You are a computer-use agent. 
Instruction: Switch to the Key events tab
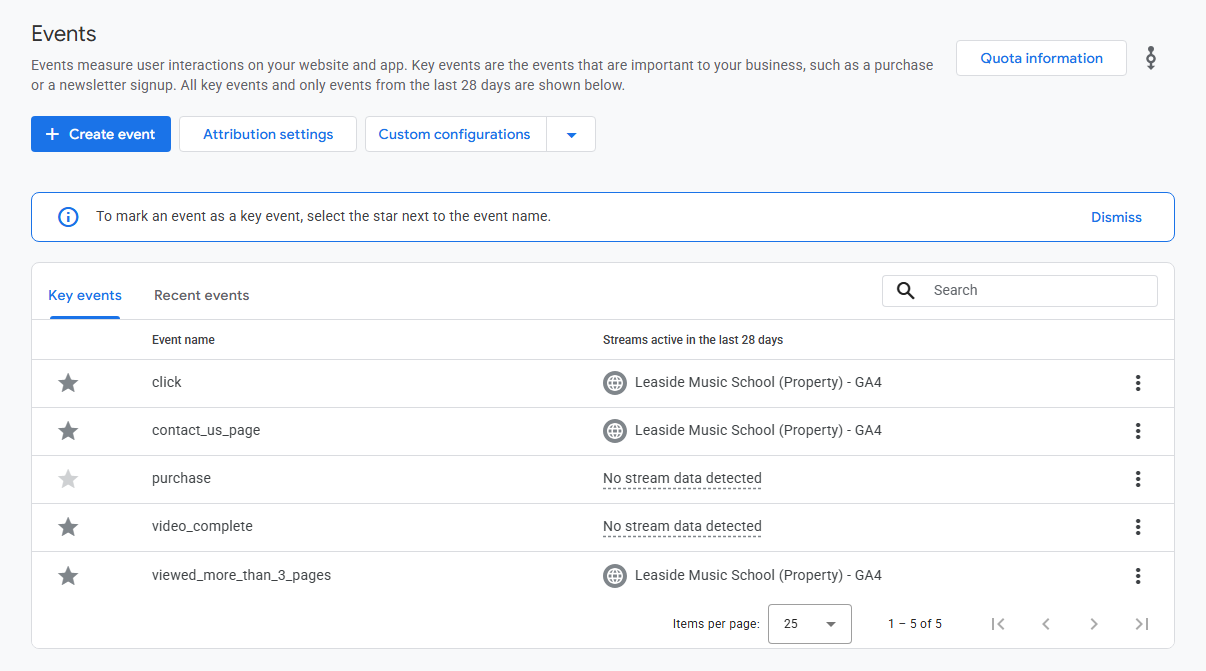click(x=85, y=295)
